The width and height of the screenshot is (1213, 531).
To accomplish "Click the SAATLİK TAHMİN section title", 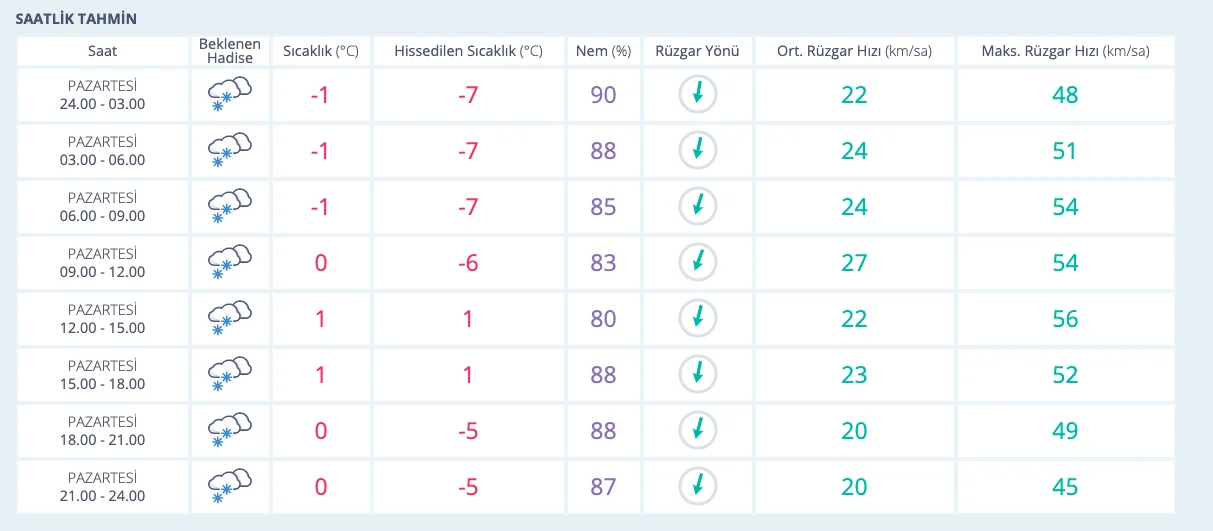I will coord(76,19).
